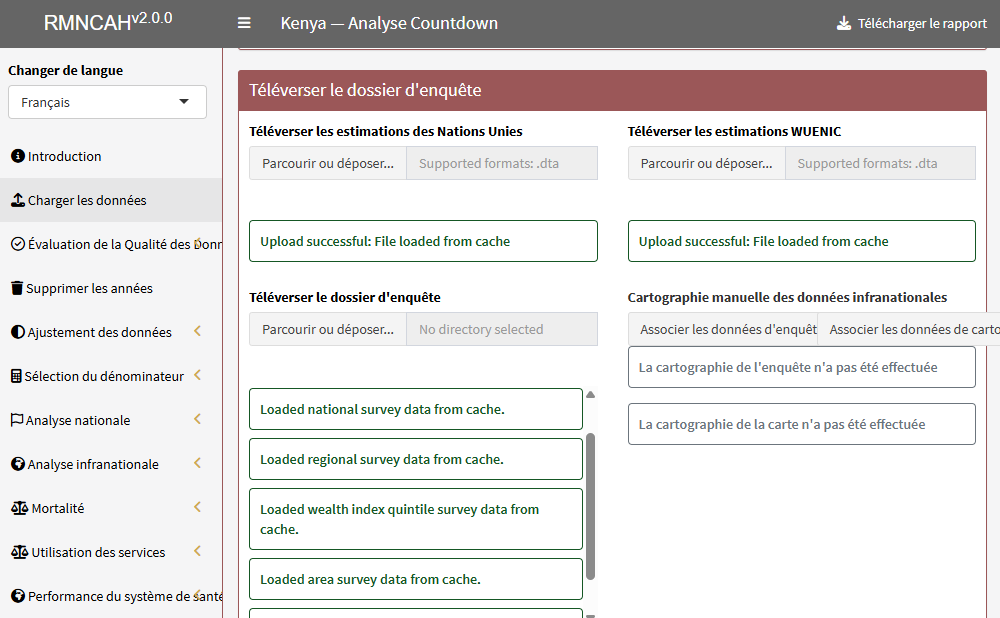Click the WUENIC supported formats field
This screenshot has width=1000, height=618.
click(880, 163)
